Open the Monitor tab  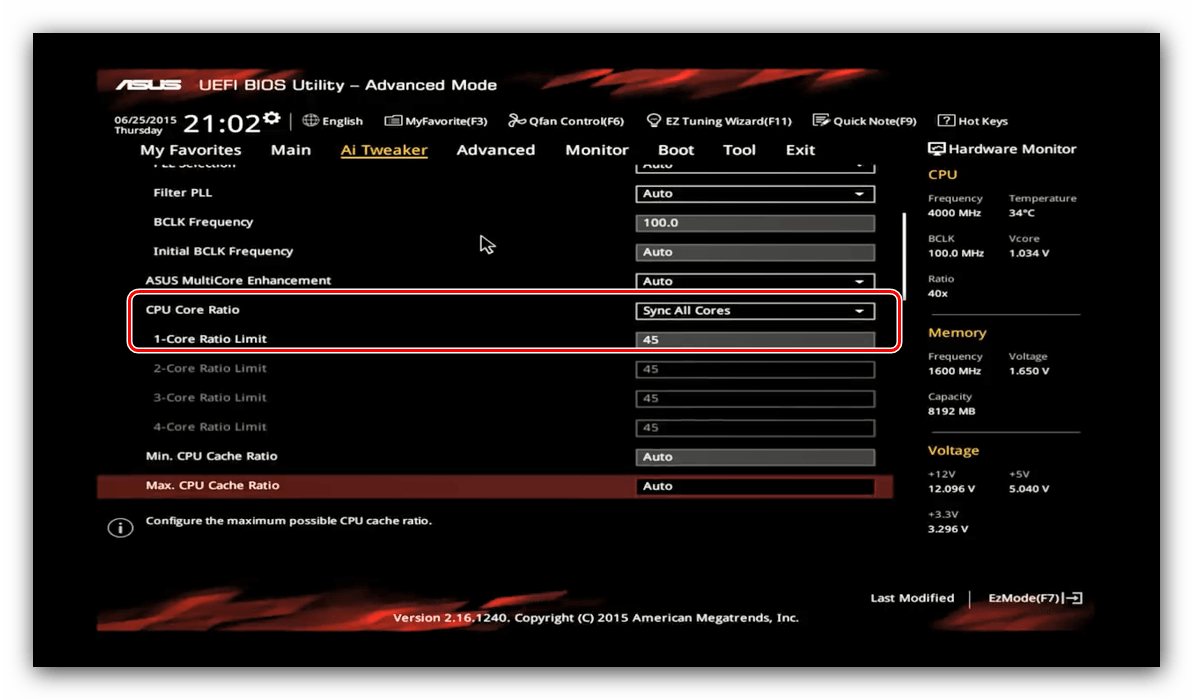tap(596, 150)
